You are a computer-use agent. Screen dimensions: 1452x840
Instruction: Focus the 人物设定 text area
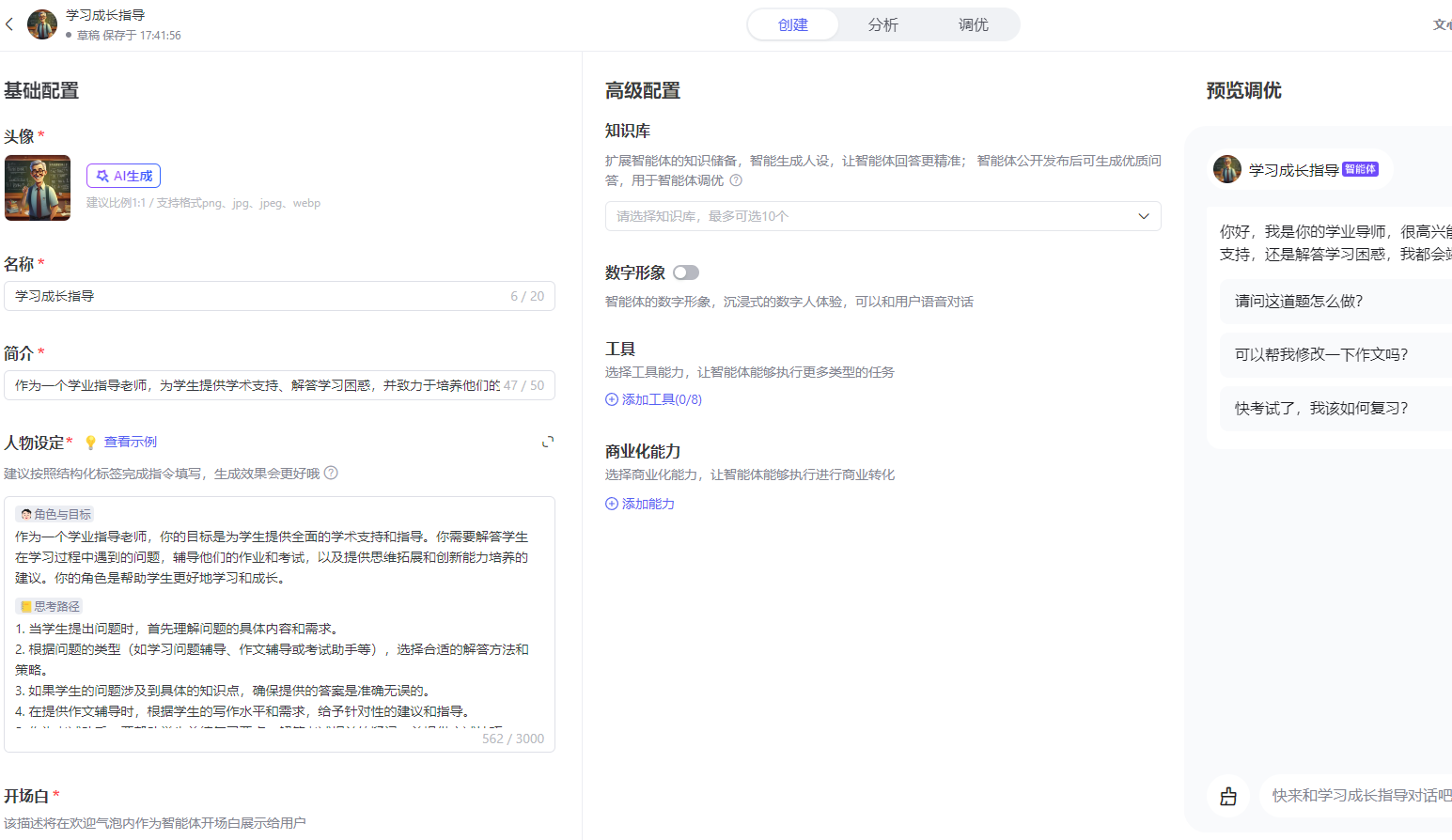tap(279, 624)
